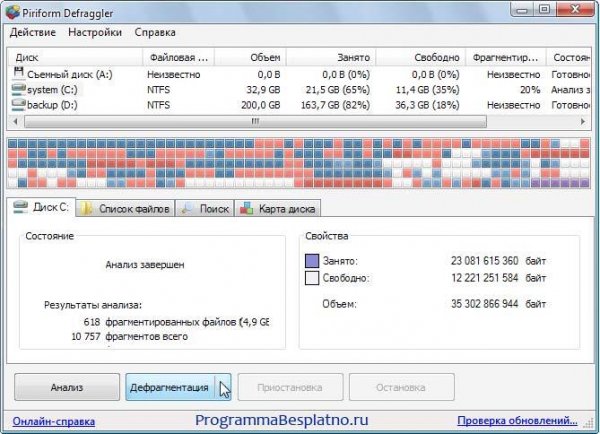This screenshot has height=434, width=600.
Task: Click the 36,3 GB (18%) free cell
Action: [427, 105]
